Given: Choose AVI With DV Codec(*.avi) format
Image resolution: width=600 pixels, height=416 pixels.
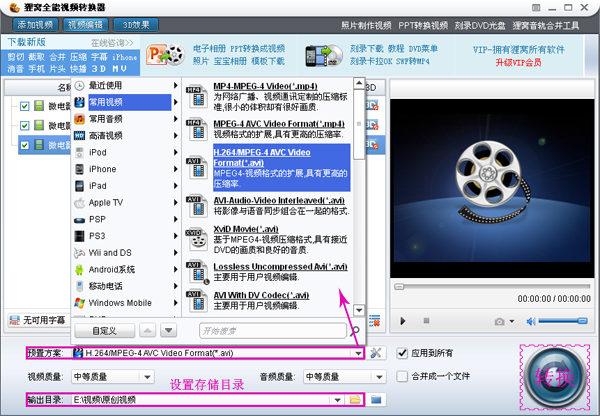Looking at the screenshot, I should pyautogui.click(x=267, y=300).
